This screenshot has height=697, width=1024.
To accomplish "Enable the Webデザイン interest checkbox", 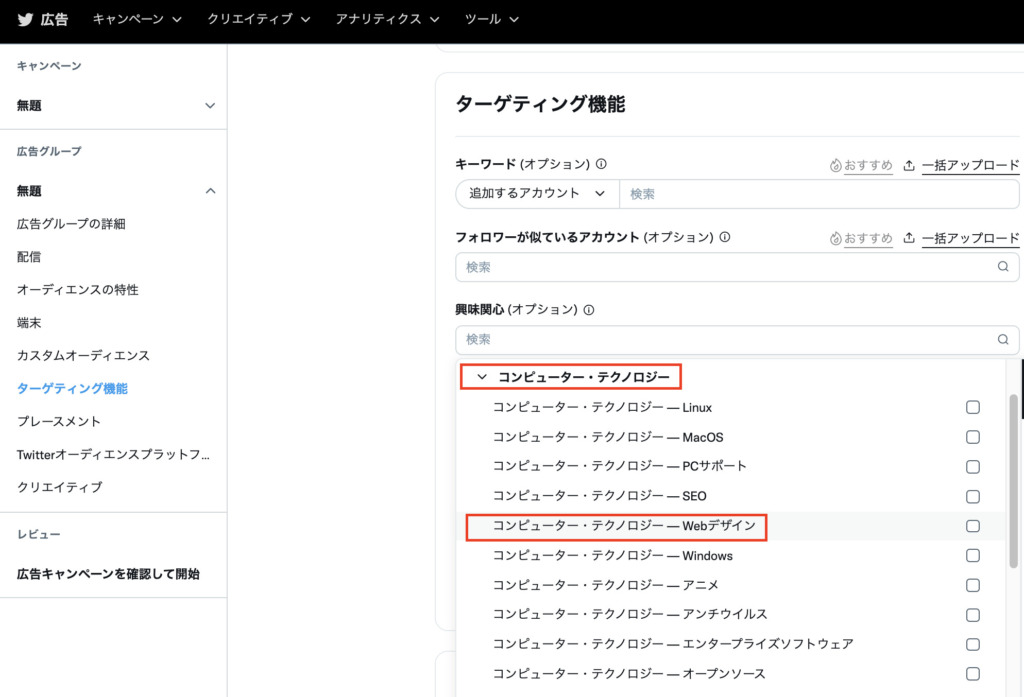I will pyautogui.click(x=972, y=526).
